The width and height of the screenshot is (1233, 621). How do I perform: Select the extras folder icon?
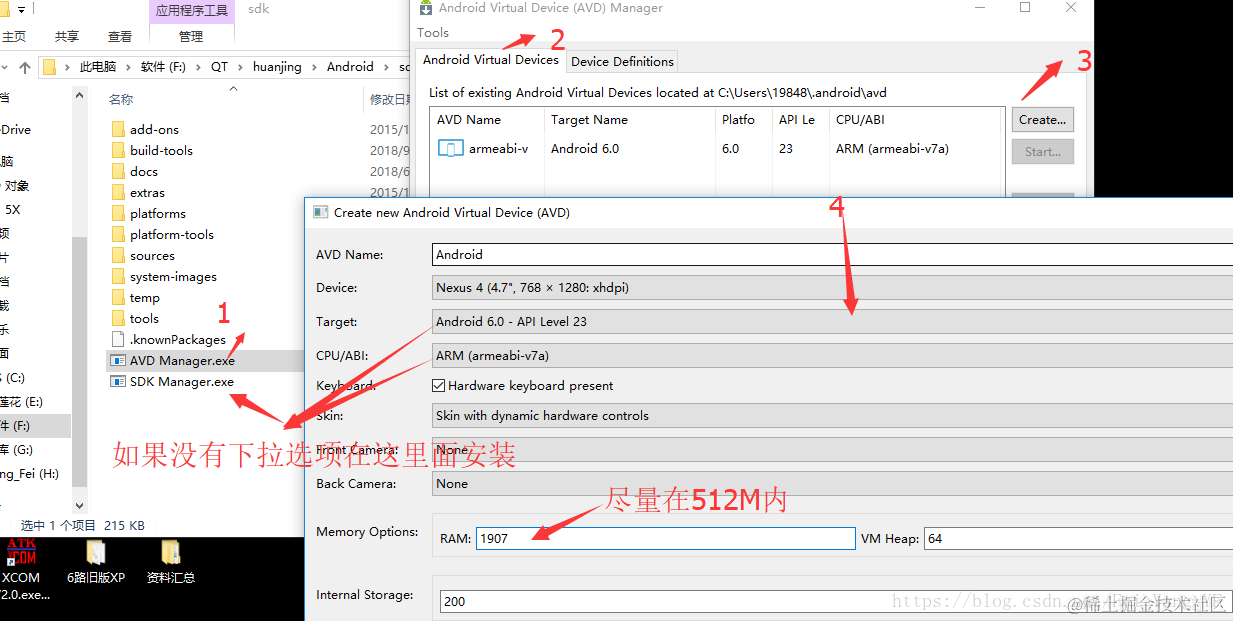coord(117,192)
